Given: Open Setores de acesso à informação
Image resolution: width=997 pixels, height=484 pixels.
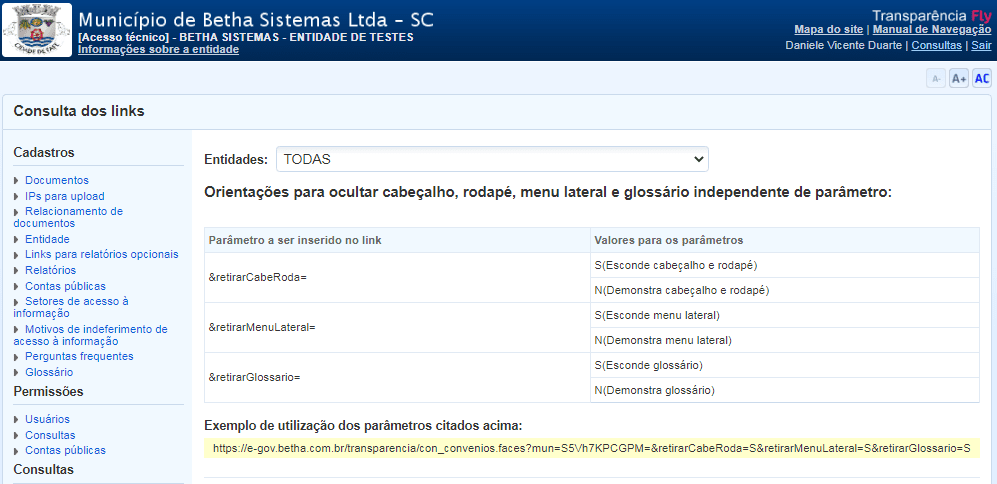Looking at the screenshot, I should coord(71,307).
